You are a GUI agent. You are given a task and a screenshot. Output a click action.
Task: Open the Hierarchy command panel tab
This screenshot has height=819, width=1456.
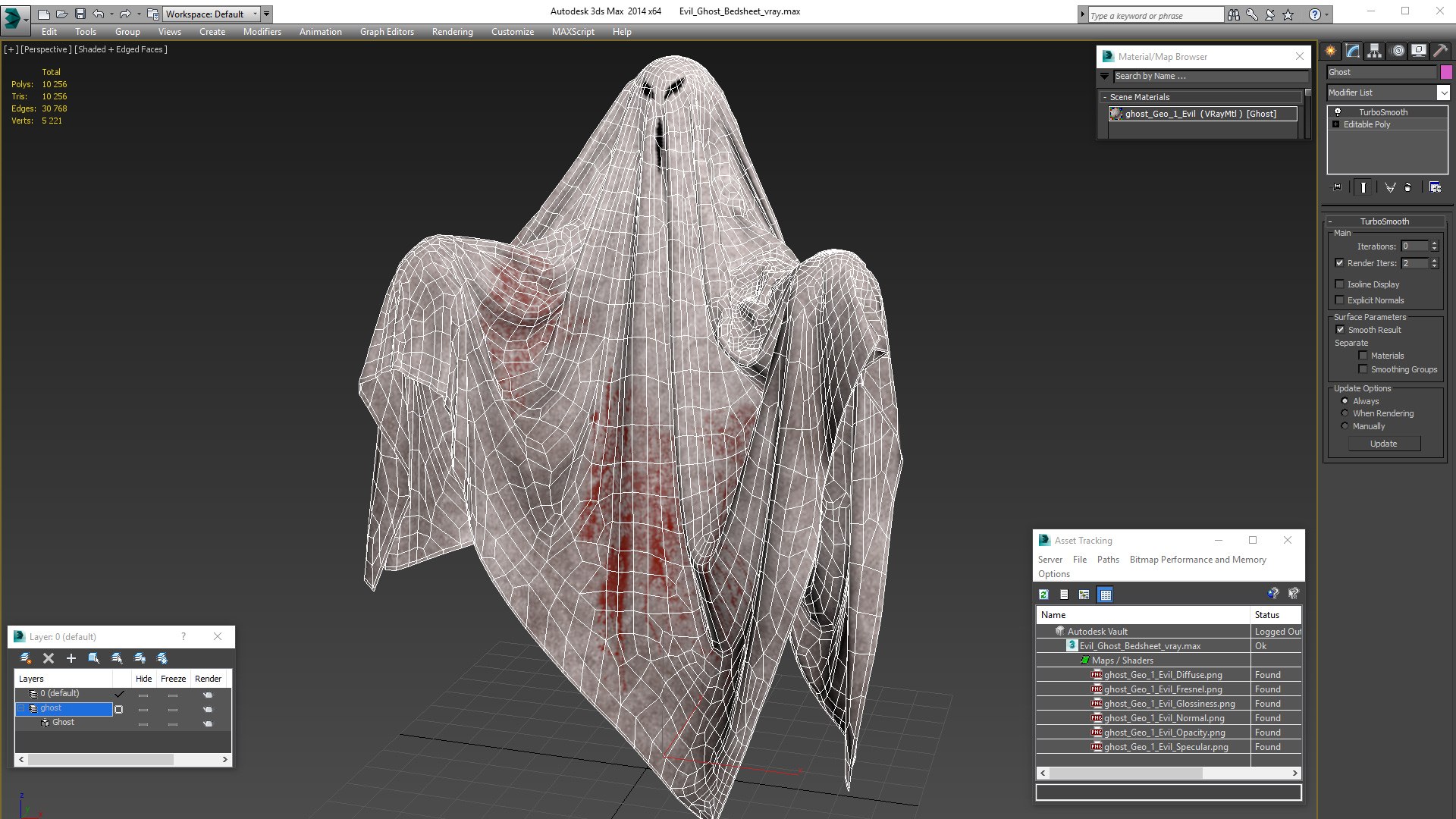click(1374, 51)
